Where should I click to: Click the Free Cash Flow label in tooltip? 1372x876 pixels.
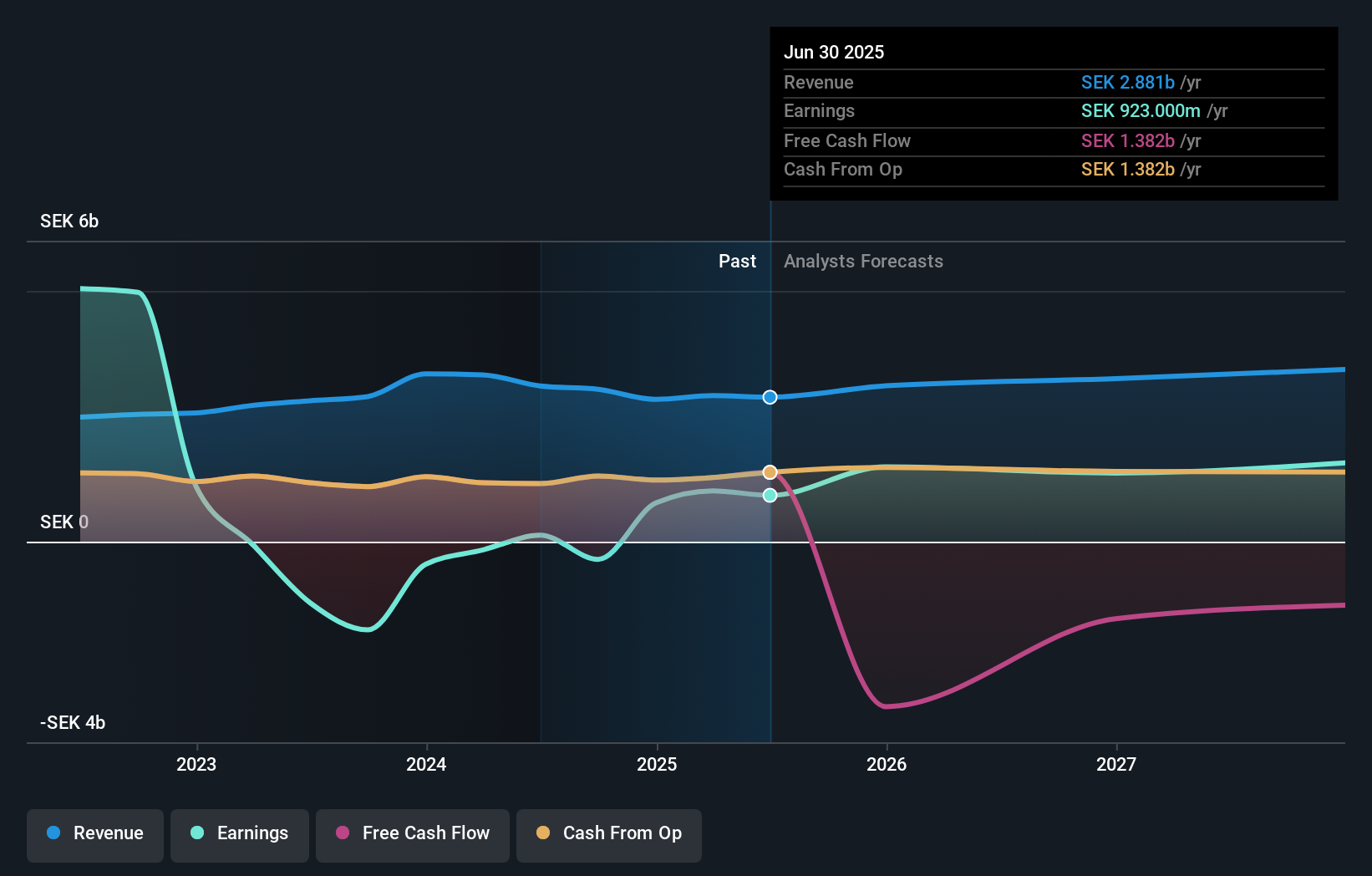pos(847,140)
